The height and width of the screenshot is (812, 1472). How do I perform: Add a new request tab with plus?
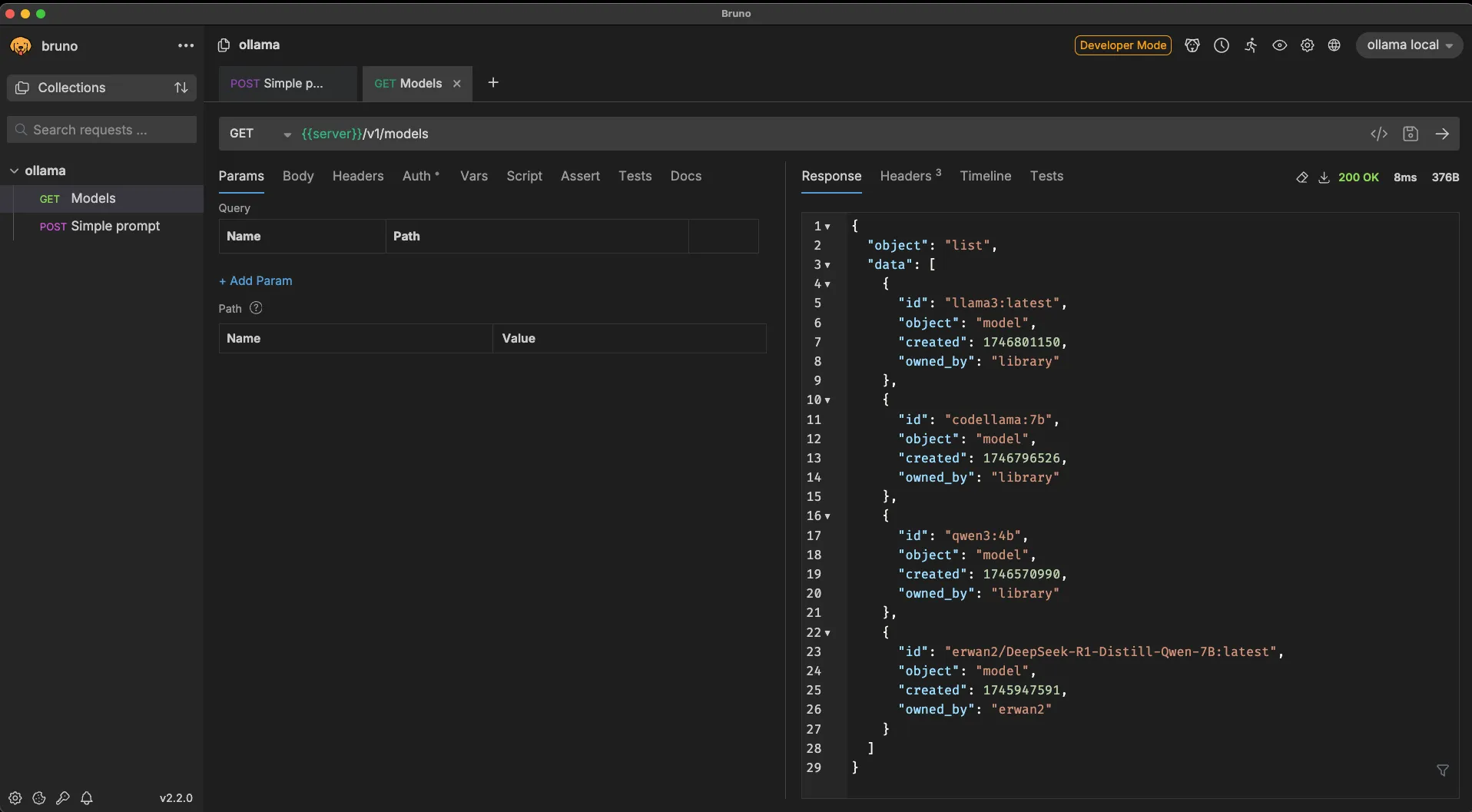click(x=493, y=82)
